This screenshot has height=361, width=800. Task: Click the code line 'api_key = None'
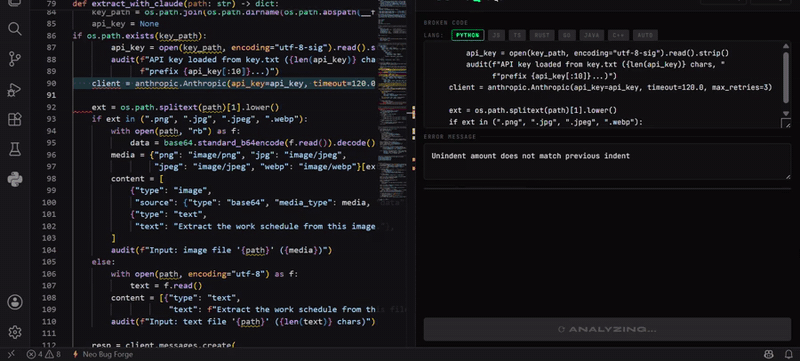coord(125,24)
